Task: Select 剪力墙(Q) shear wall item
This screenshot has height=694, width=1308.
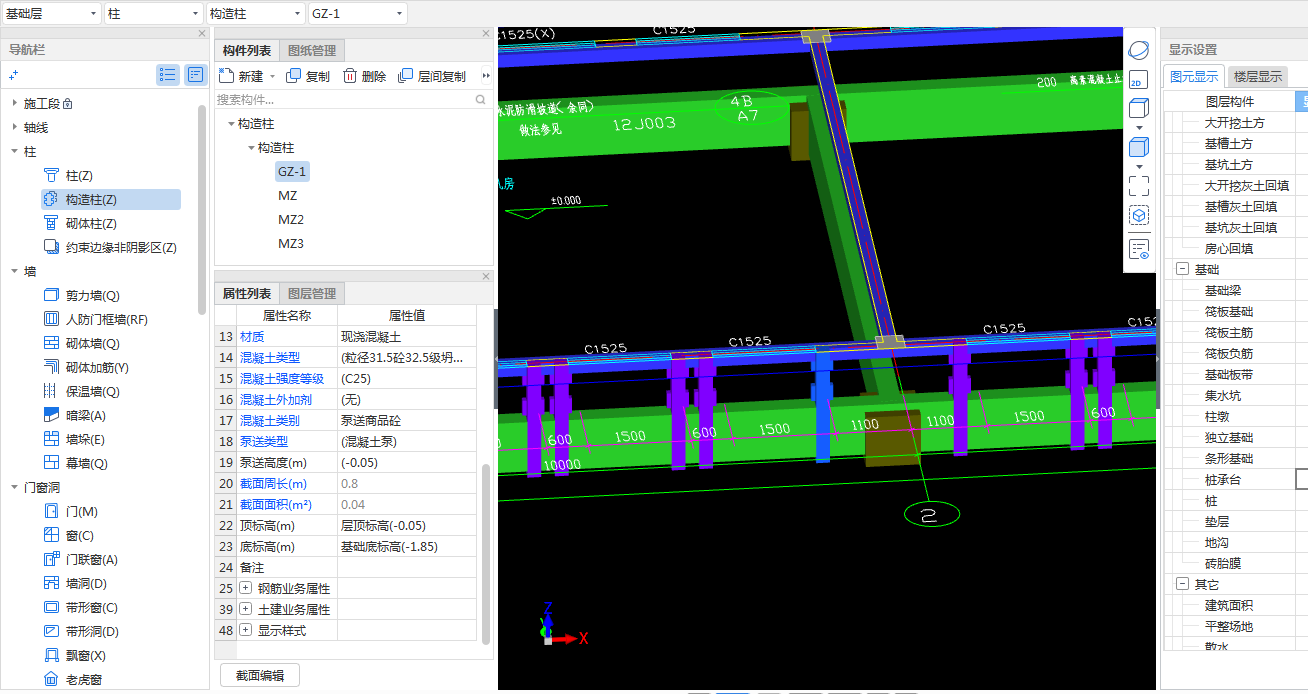Action: 81,295
